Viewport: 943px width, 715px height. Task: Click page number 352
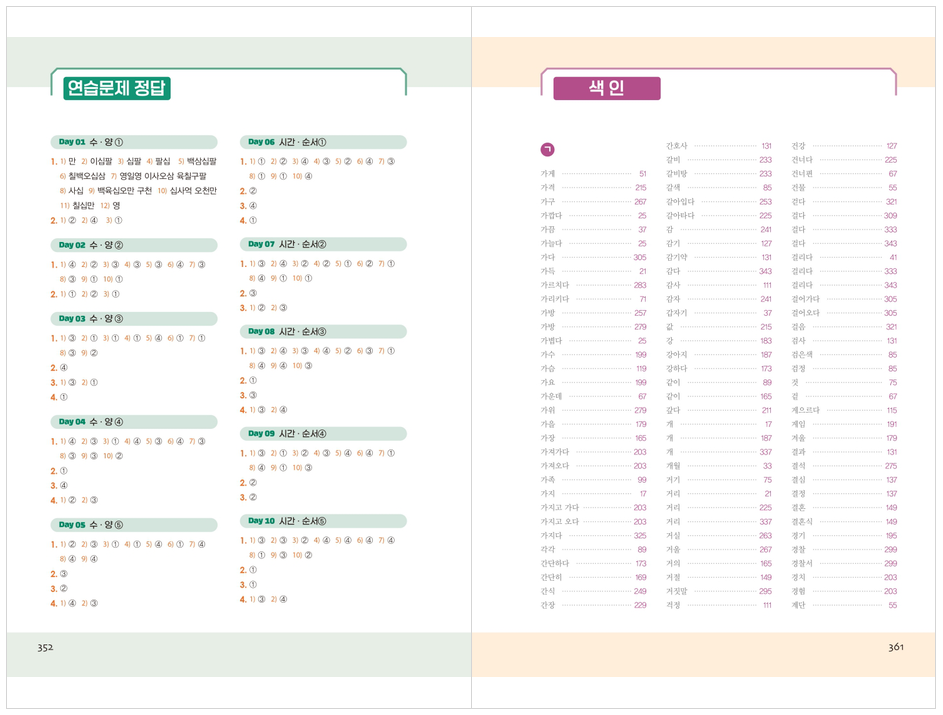click(45, 648)
